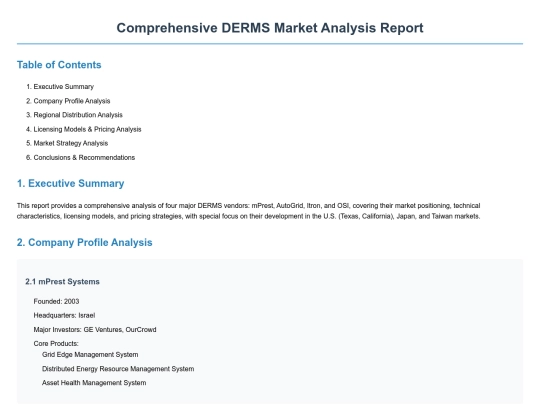Screen dimensions: 540x405
Task: Click the 'Table of Contents' heading
Action: [x=59, y=65]
